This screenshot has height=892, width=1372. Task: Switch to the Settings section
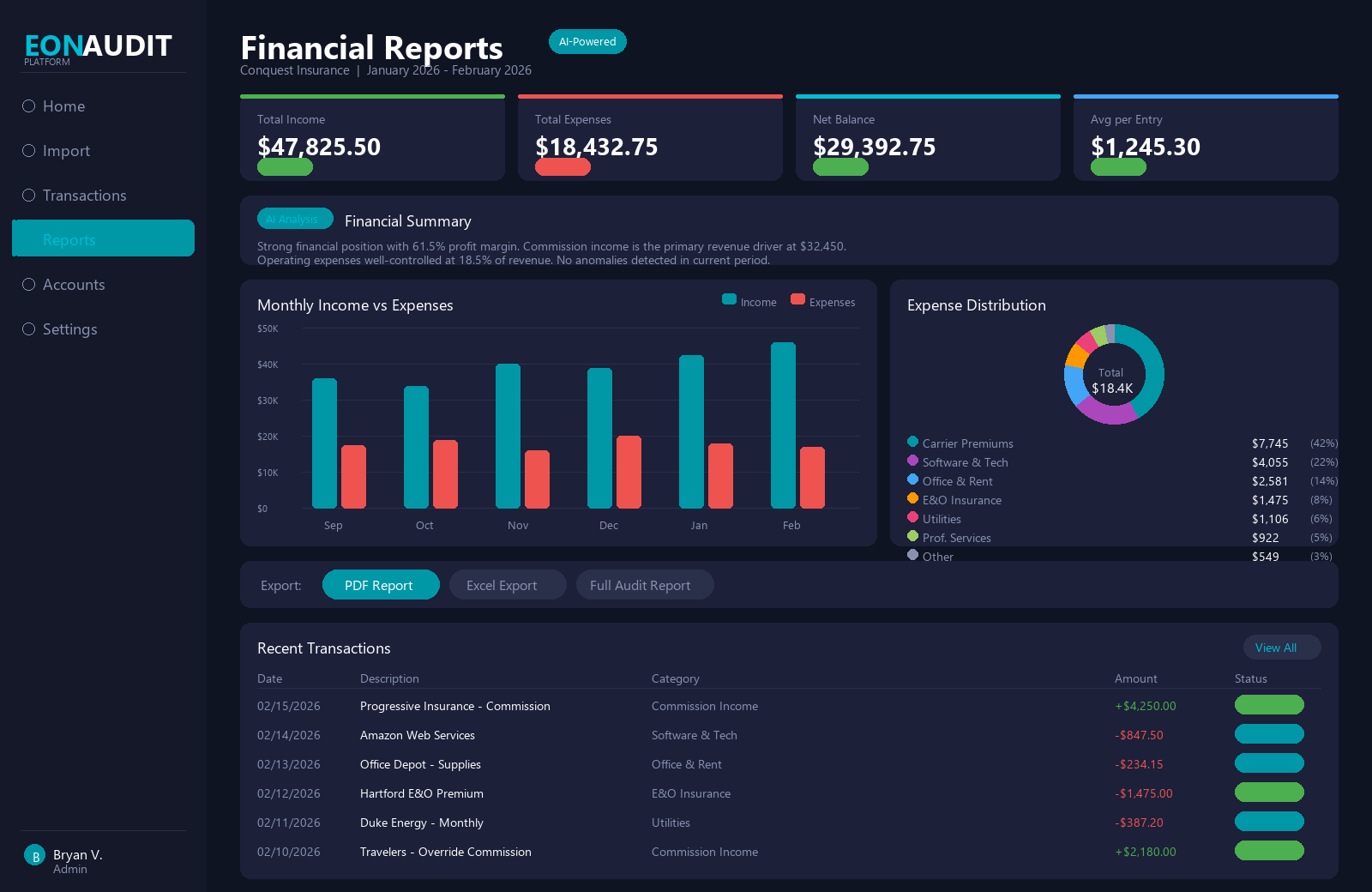point(70,329)
